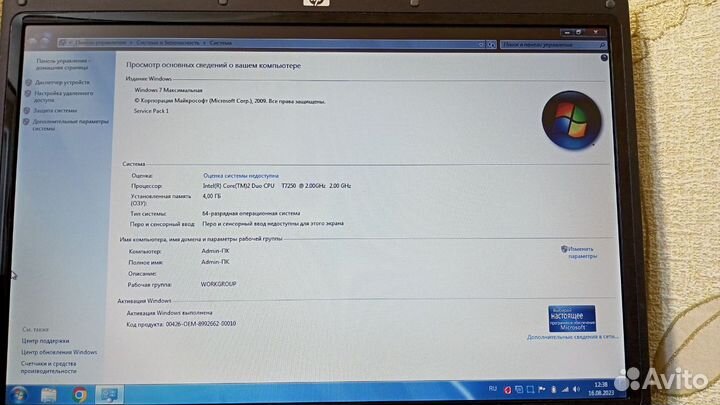
Task: Open 'Защита системы' link
Action: (x=55, y=111)
